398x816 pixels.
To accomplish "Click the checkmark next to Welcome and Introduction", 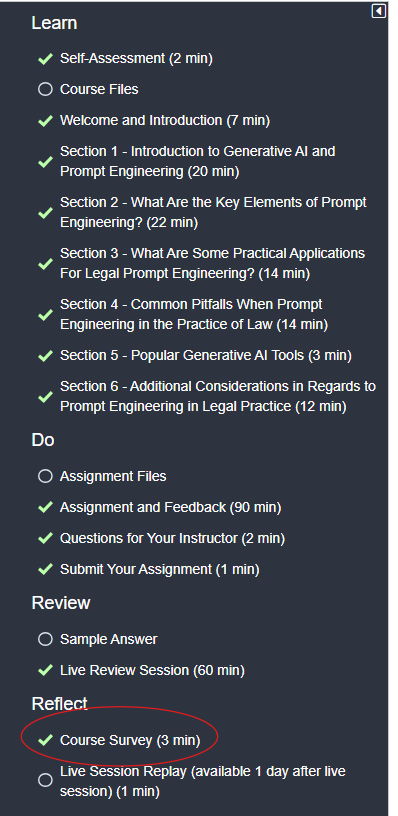I will tap(46, 121).
